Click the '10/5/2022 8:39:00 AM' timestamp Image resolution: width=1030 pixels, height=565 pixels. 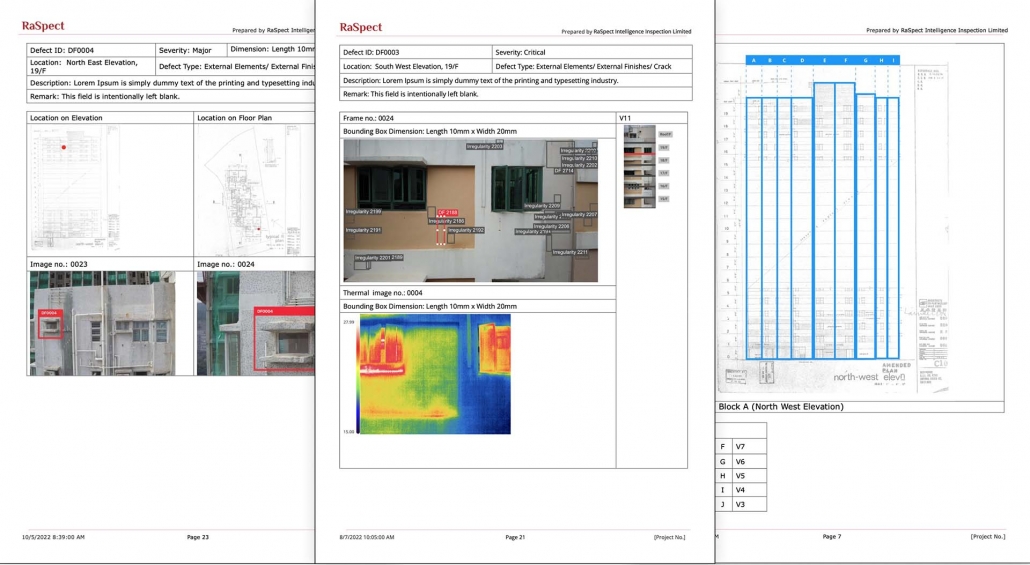coord(53,537)
